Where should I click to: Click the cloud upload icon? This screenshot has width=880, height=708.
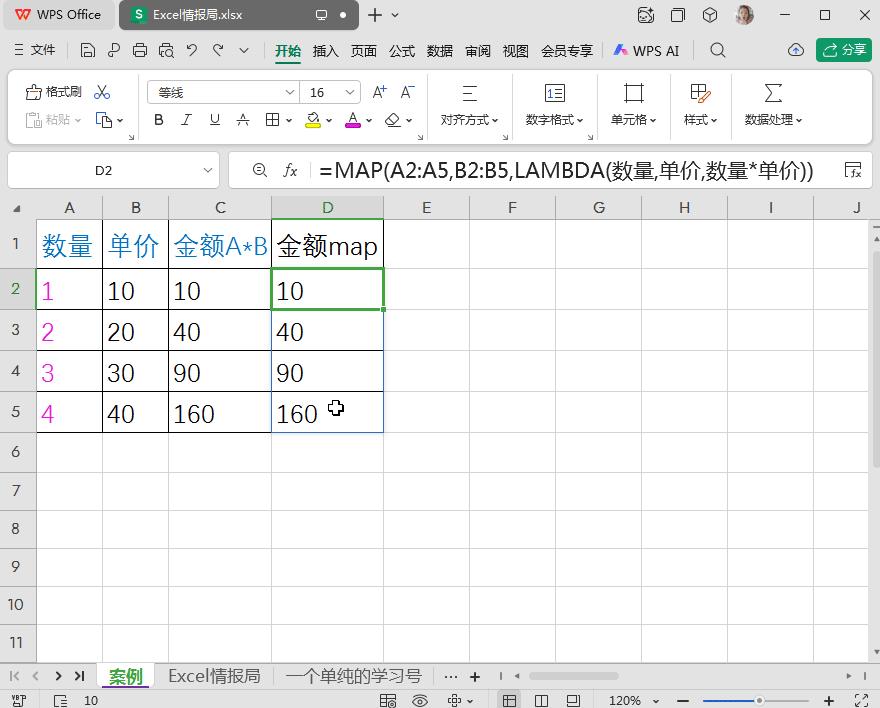click(x=796, y=50)
